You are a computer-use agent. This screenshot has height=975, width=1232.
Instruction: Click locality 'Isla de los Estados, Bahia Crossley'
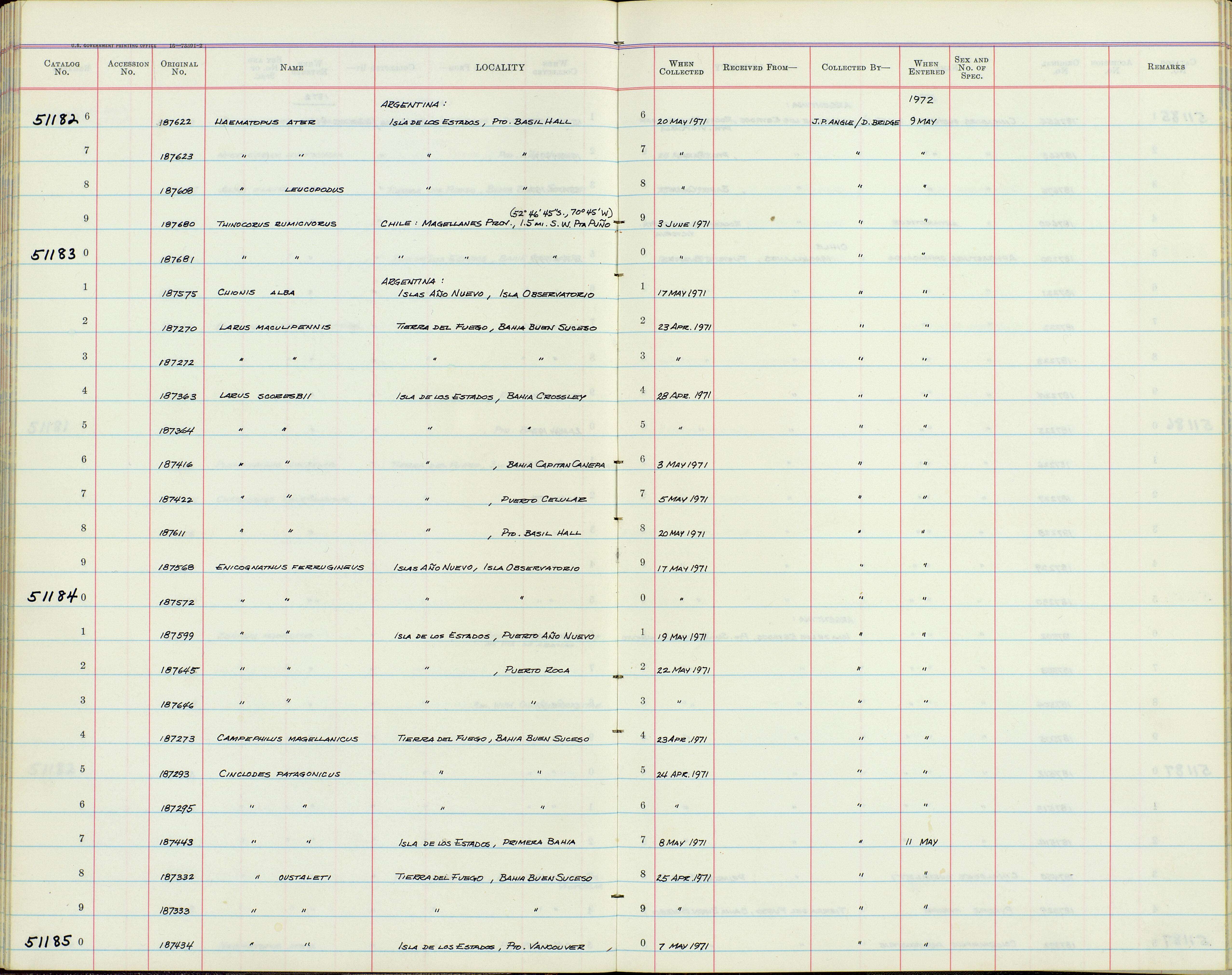(x=491, y=397)
